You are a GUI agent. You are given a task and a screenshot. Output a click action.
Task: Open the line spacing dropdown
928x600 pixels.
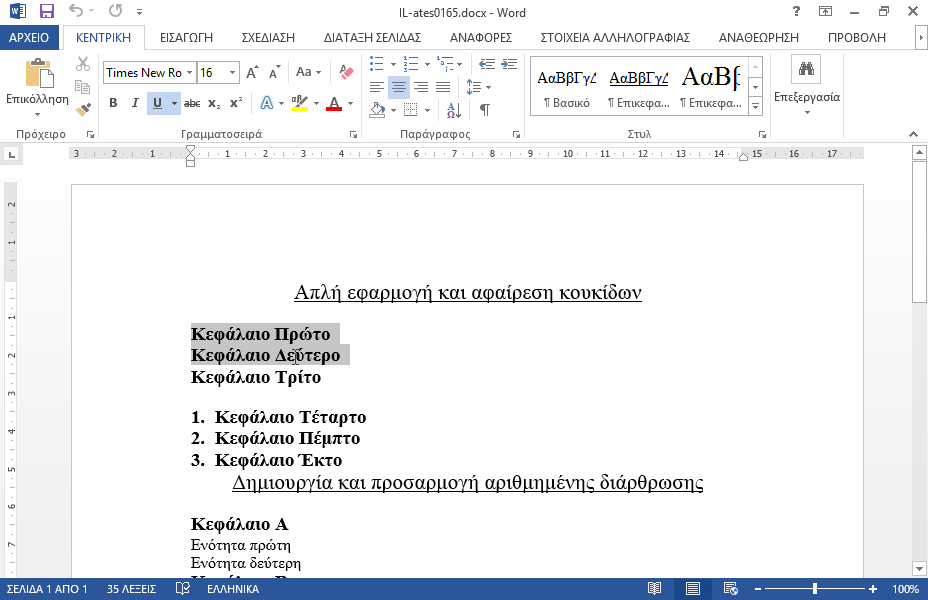[479, 88]
